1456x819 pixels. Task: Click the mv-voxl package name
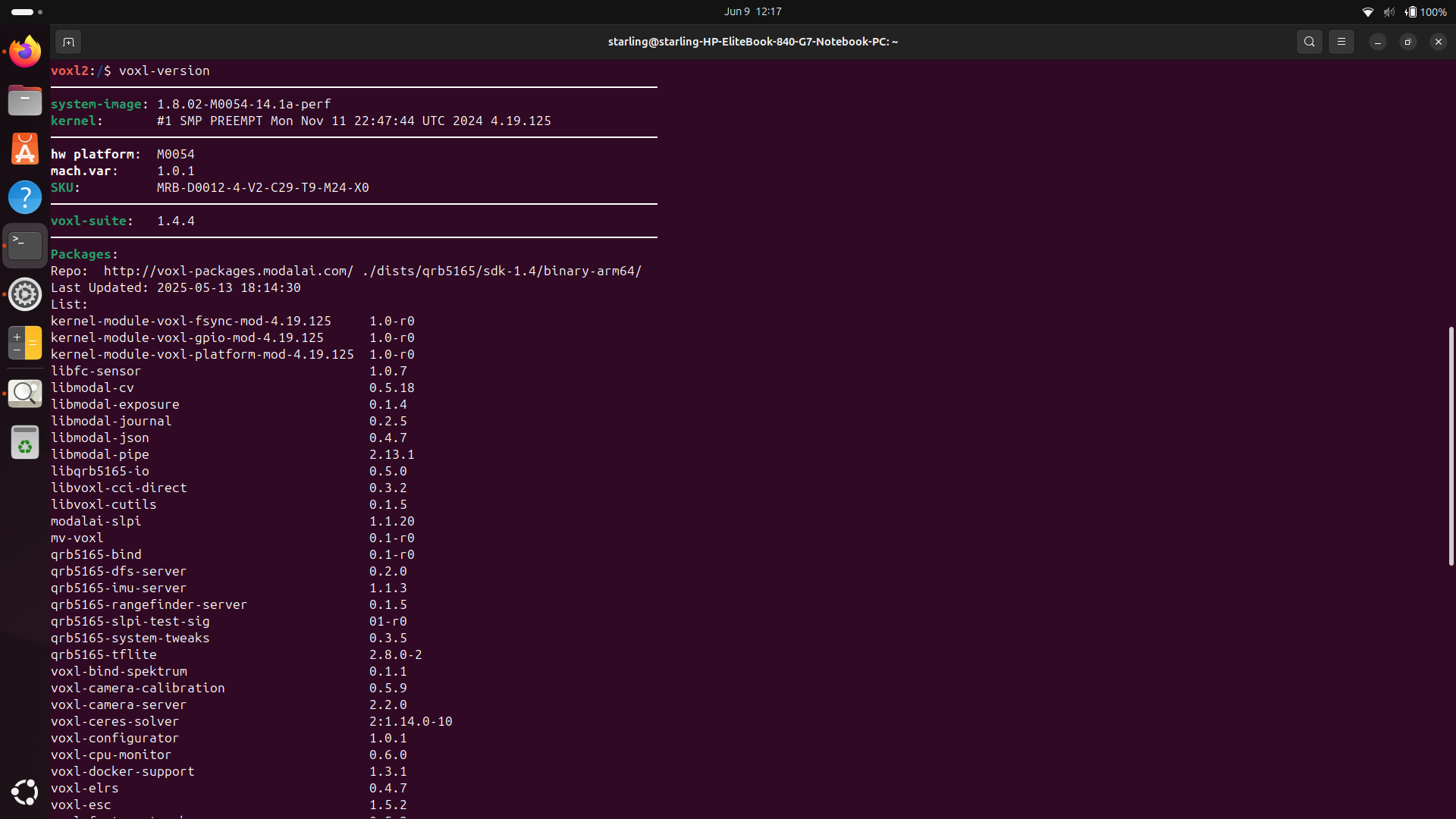(77, 538)
